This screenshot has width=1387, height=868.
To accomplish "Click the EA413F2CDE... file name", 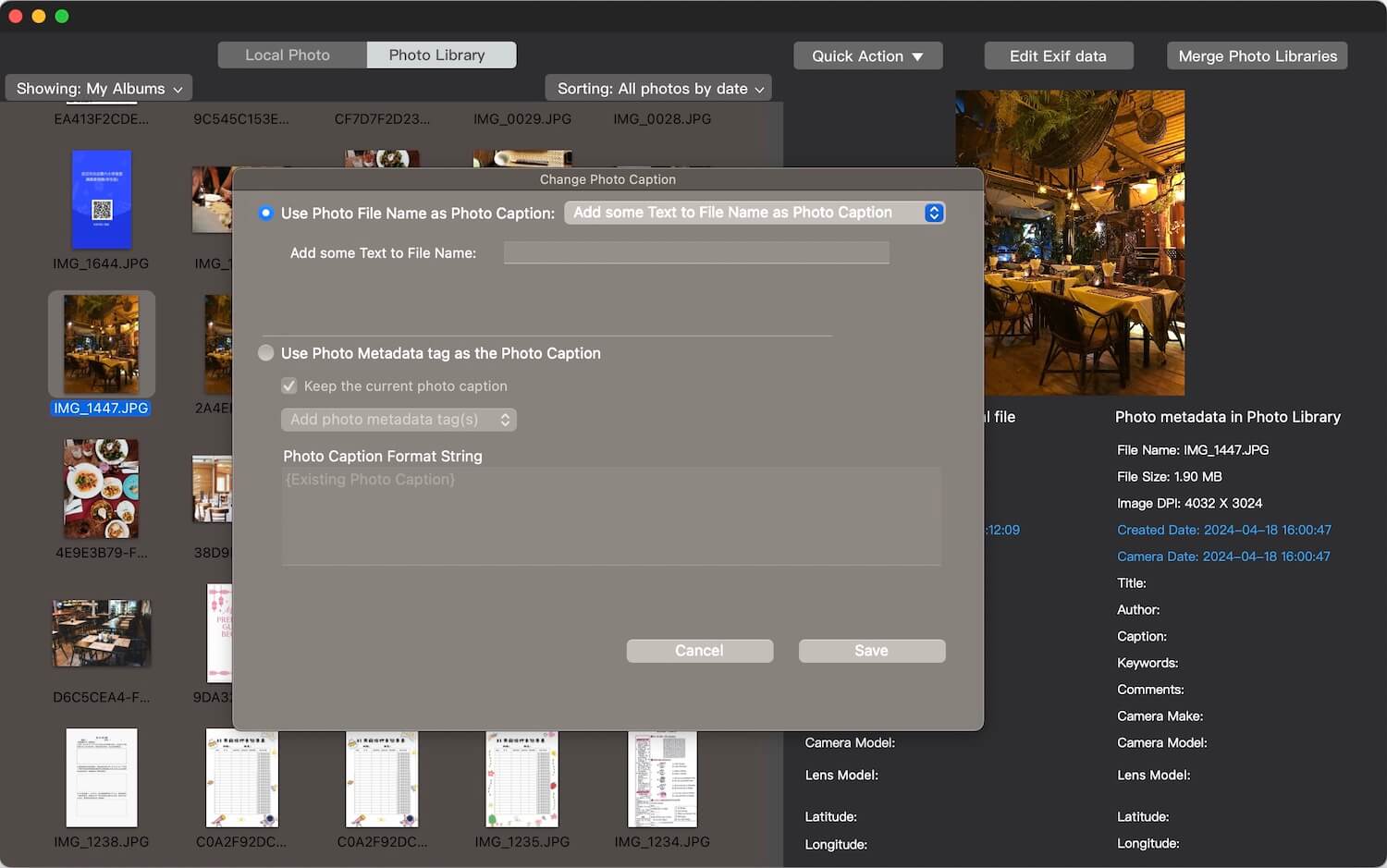I will 101,119.
